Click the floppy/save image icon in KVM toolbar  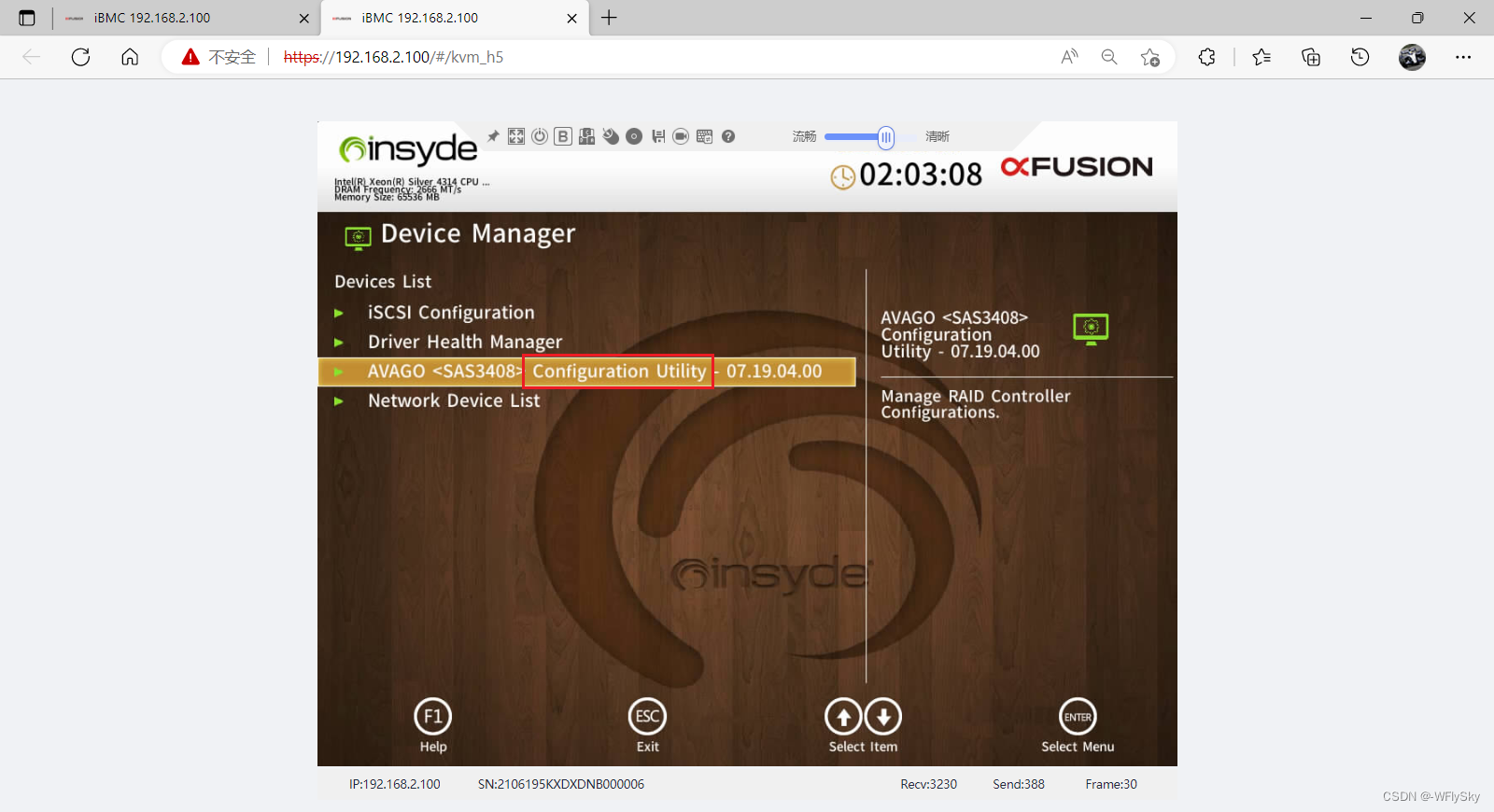pos(658,136)
